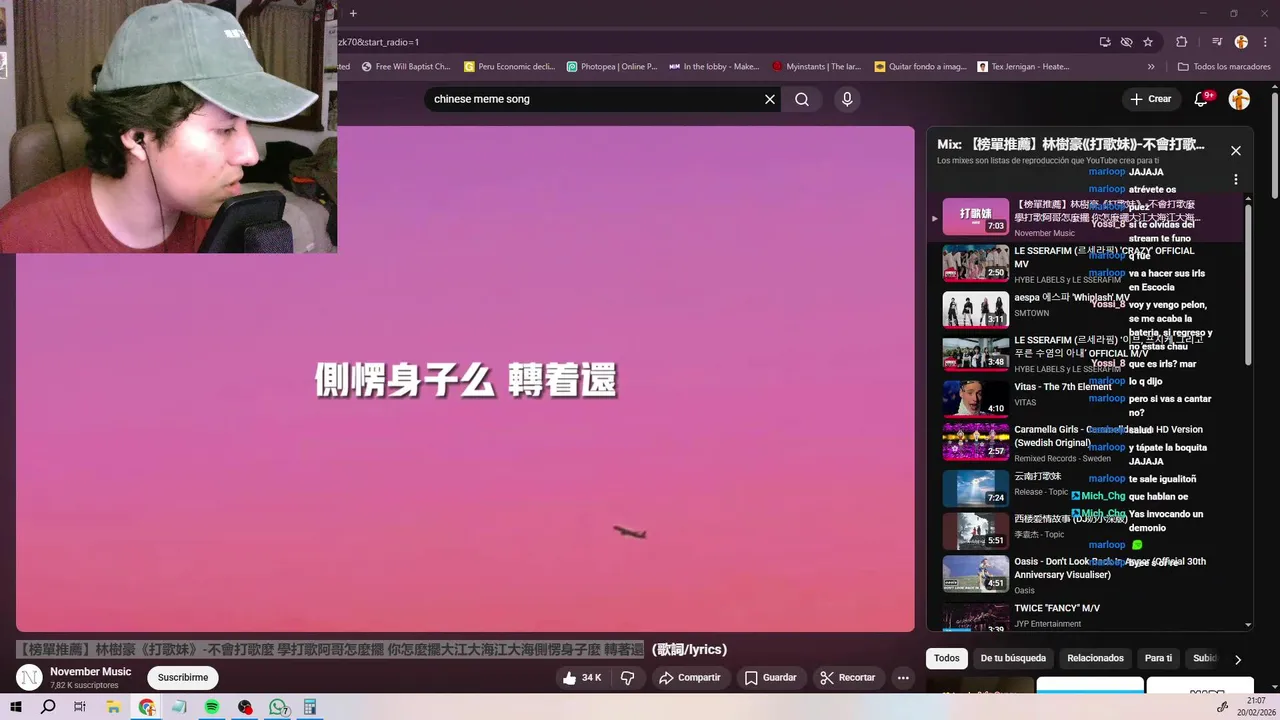Screen dimensions: 1280x720
Task: Click the video player area
Action: coord(465,379)
